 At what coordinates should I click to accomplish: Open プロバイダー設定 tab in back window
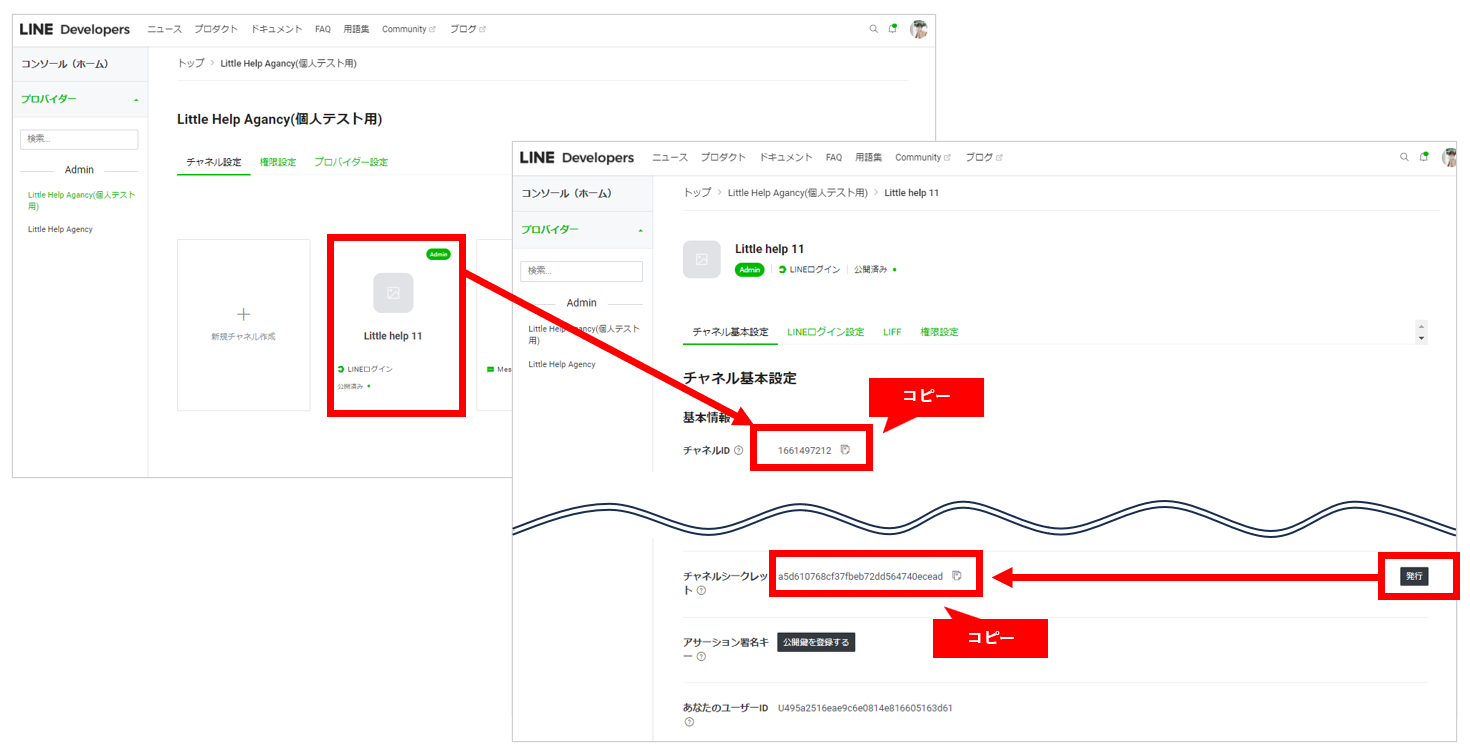[351, 162]
